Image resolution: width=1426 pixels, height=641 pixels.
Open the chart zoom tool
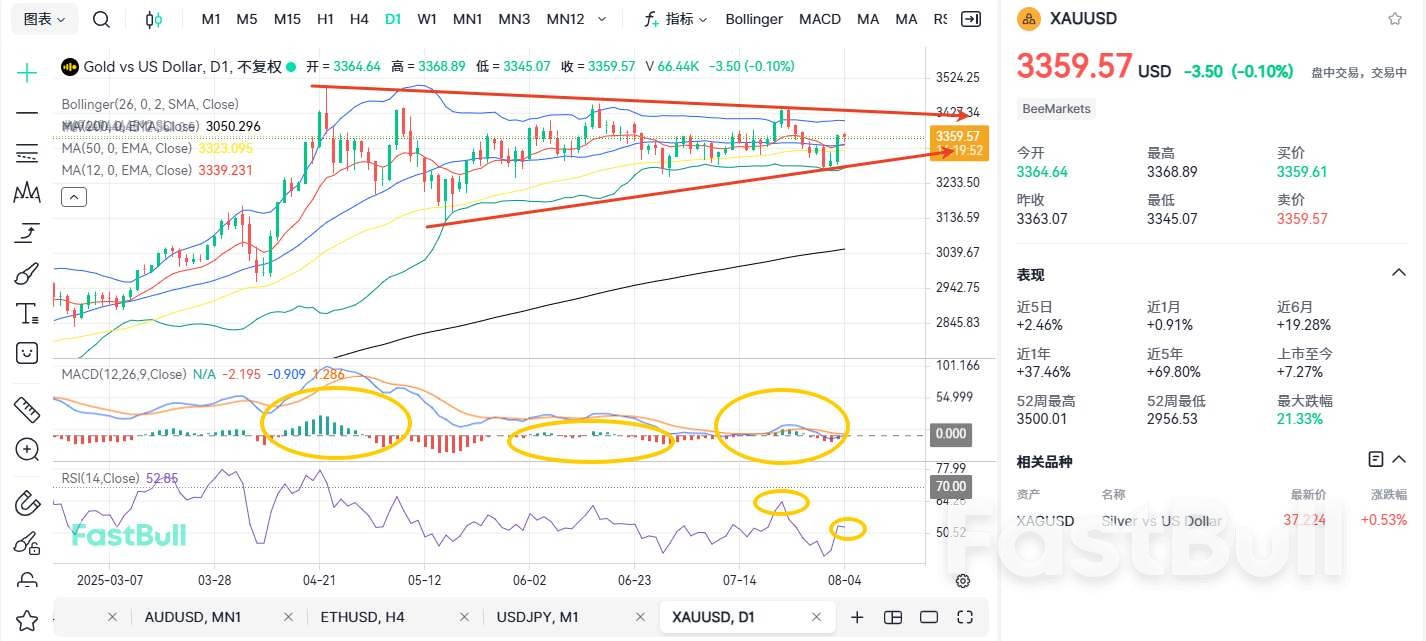click(27, 450)
